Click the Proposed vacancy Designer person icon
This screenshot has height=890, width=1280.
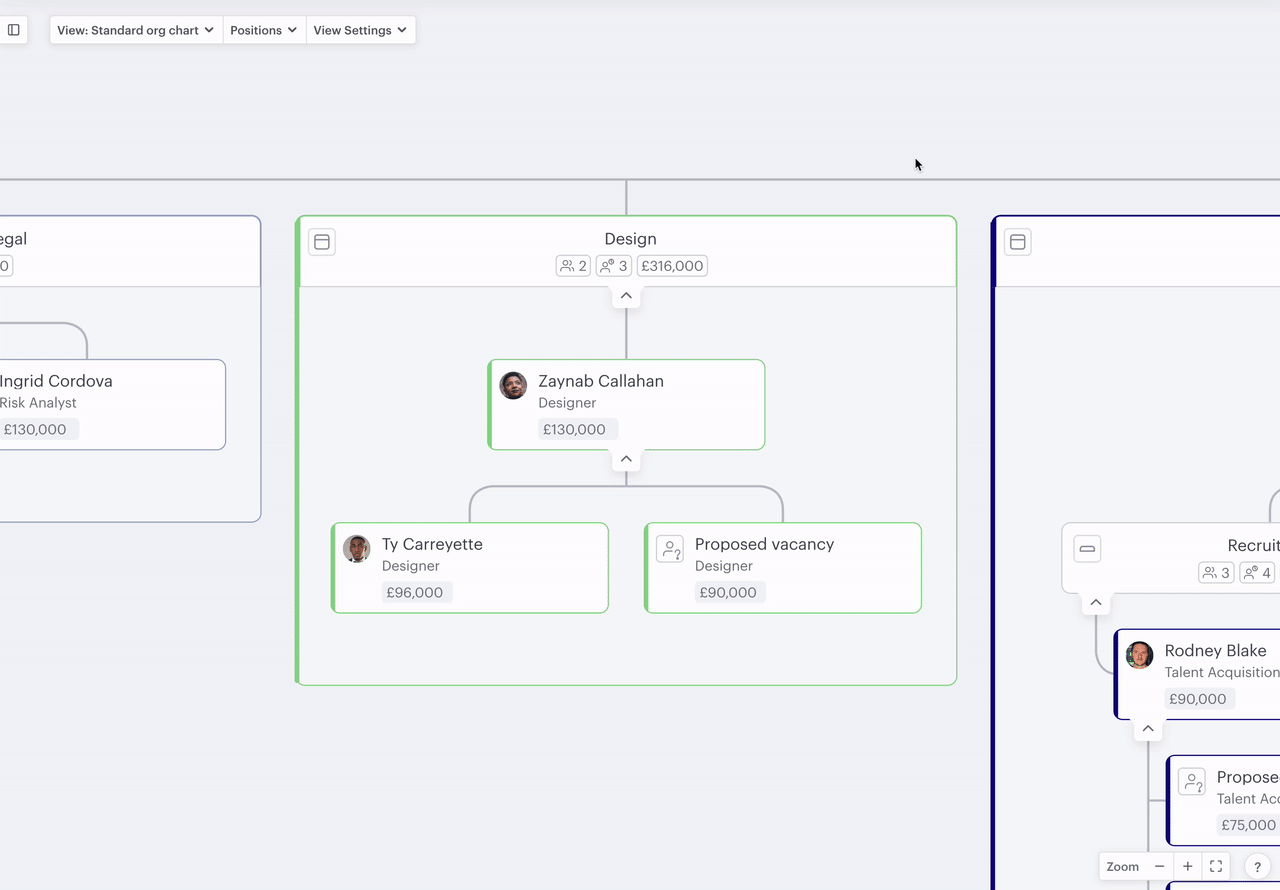(670, 549)
